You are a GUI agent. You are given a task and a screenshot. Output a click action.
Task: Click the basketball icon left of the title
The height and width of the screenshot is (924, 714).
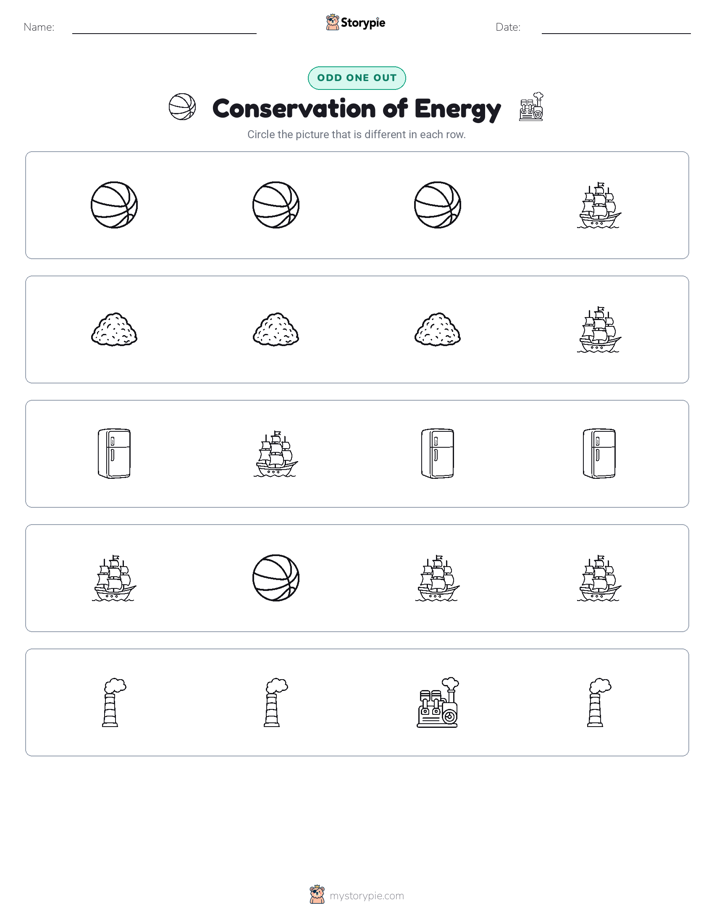pos(182,107)
